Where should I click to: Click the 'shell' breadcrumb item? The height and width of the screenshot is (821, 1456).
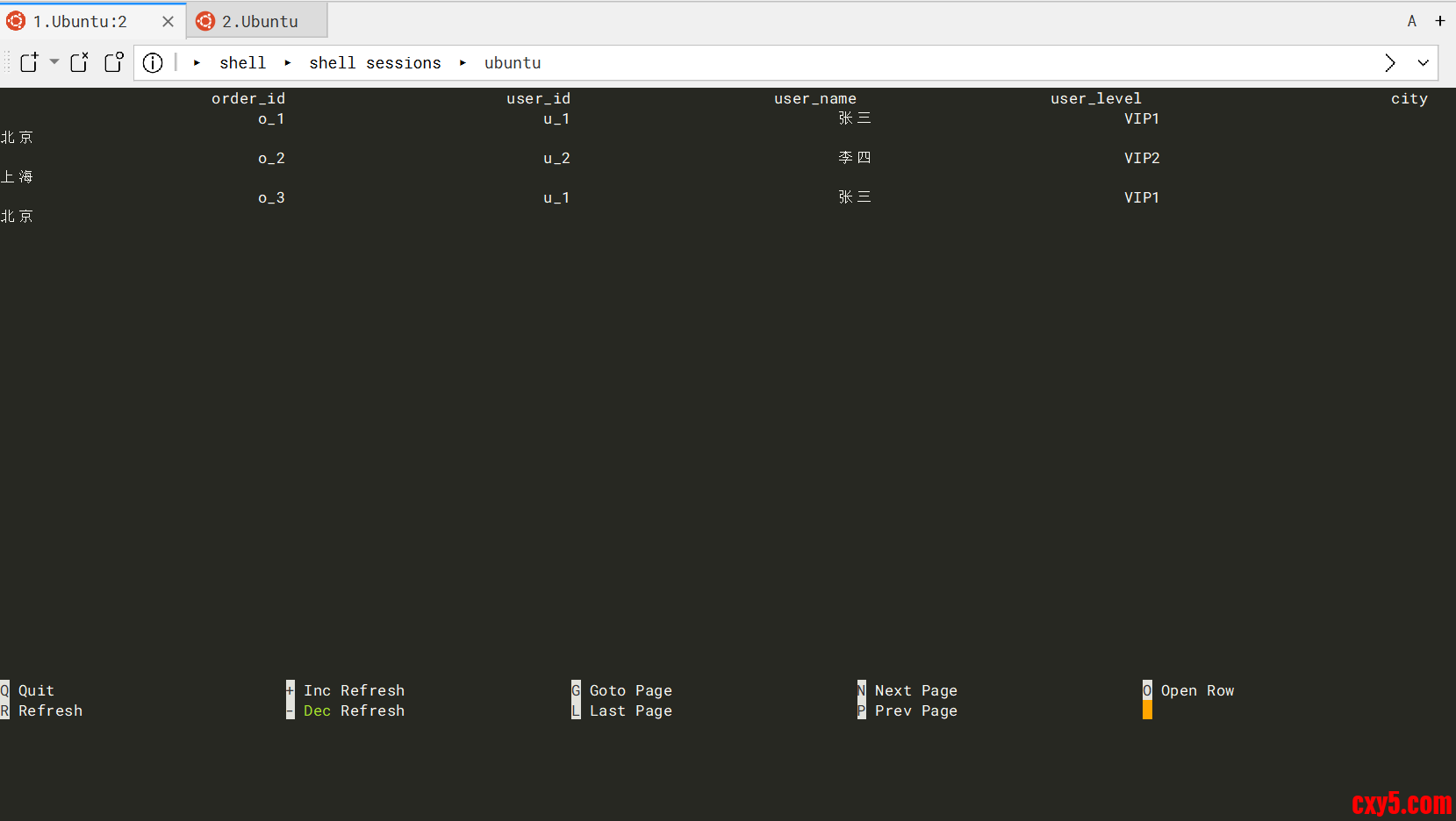click(242, 63)
